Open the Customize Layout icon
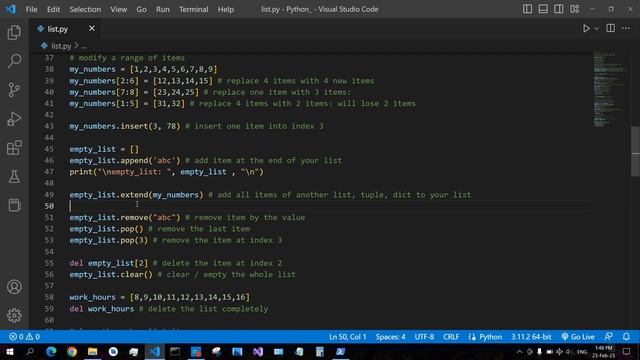640x360 pixels. [x=575, y=9]
